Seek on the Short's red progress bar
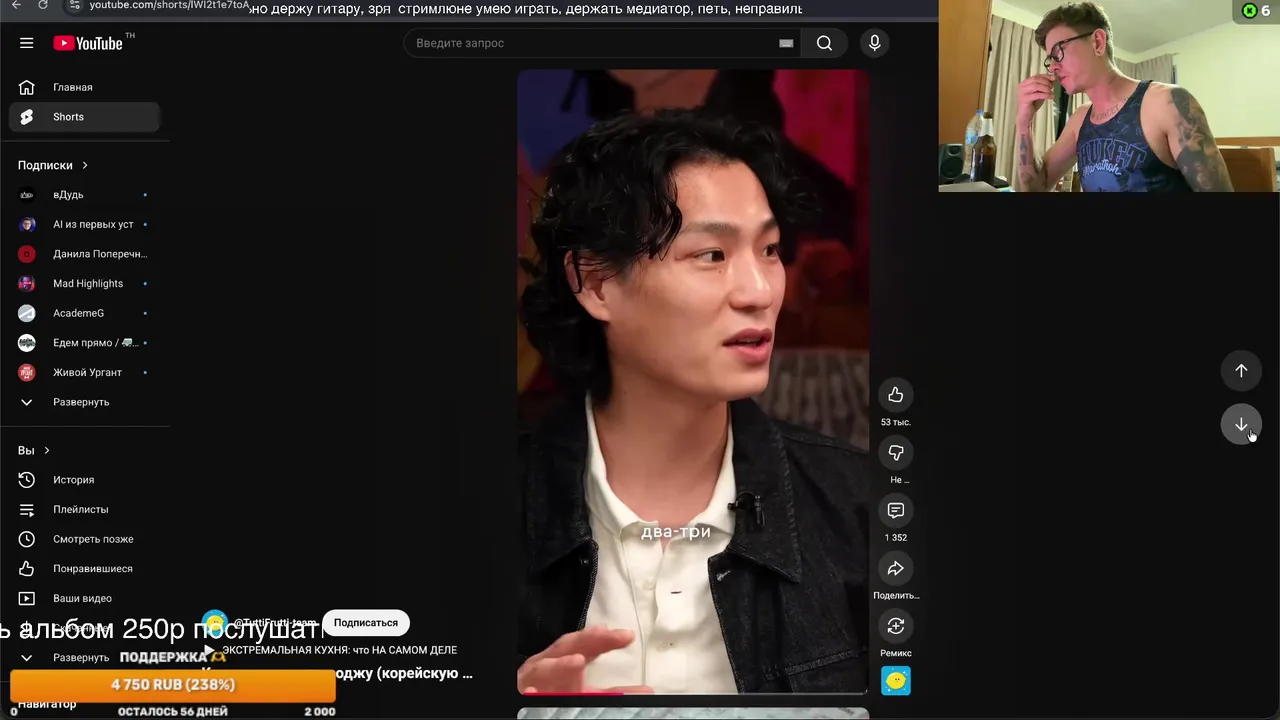 (x=693, y=692)
